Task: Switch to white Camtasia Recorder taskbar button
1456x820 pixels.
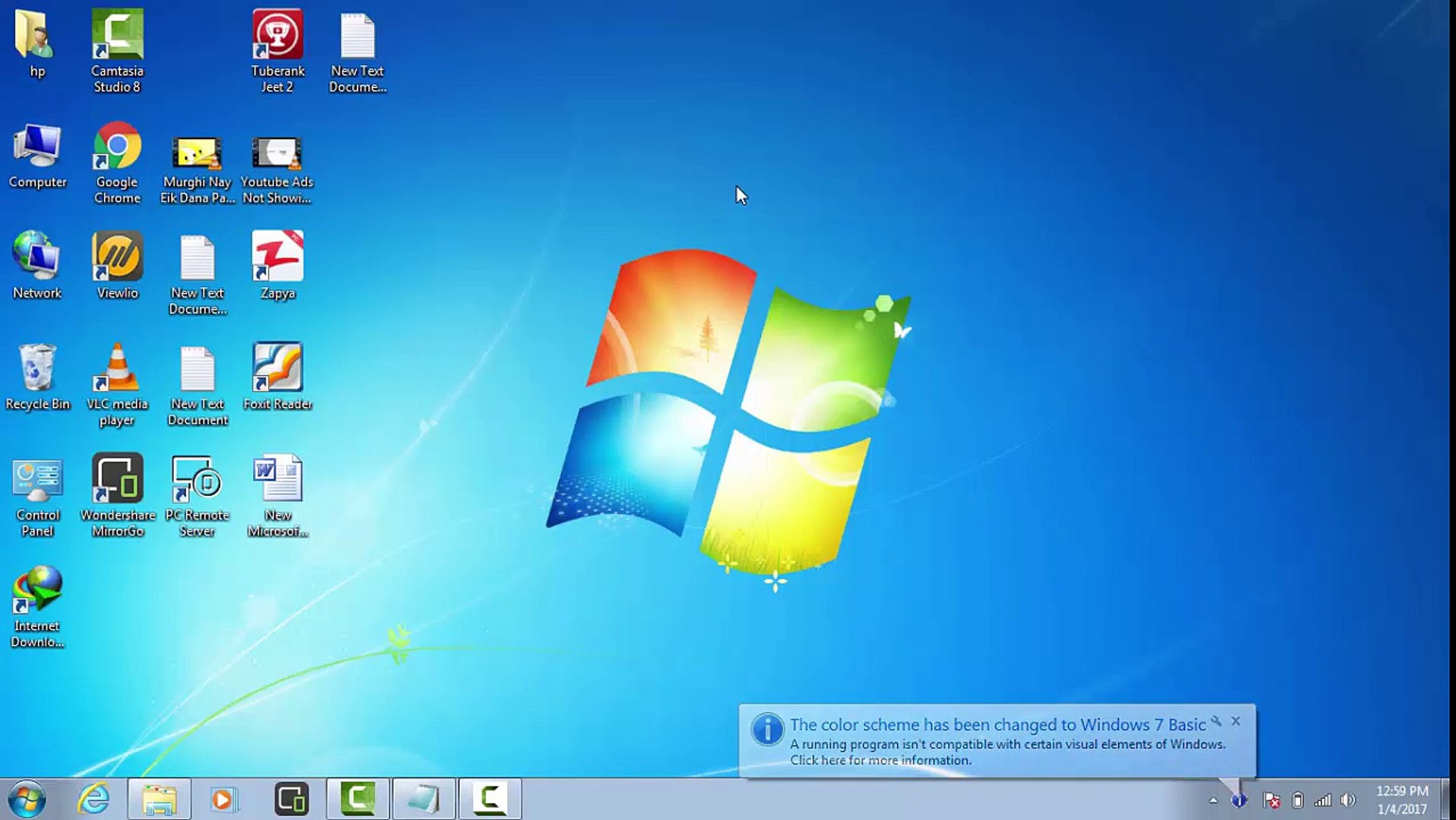Action: [x=490, y=799]
